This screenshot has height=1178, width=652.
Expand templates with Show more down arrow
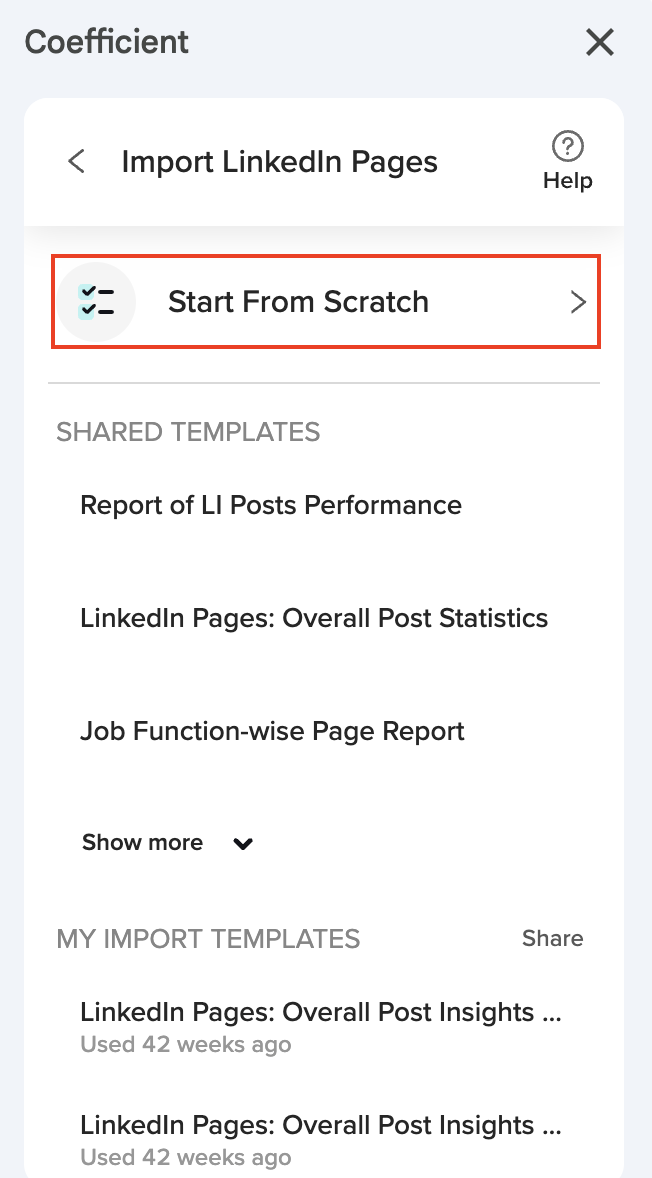coord(243,844)
